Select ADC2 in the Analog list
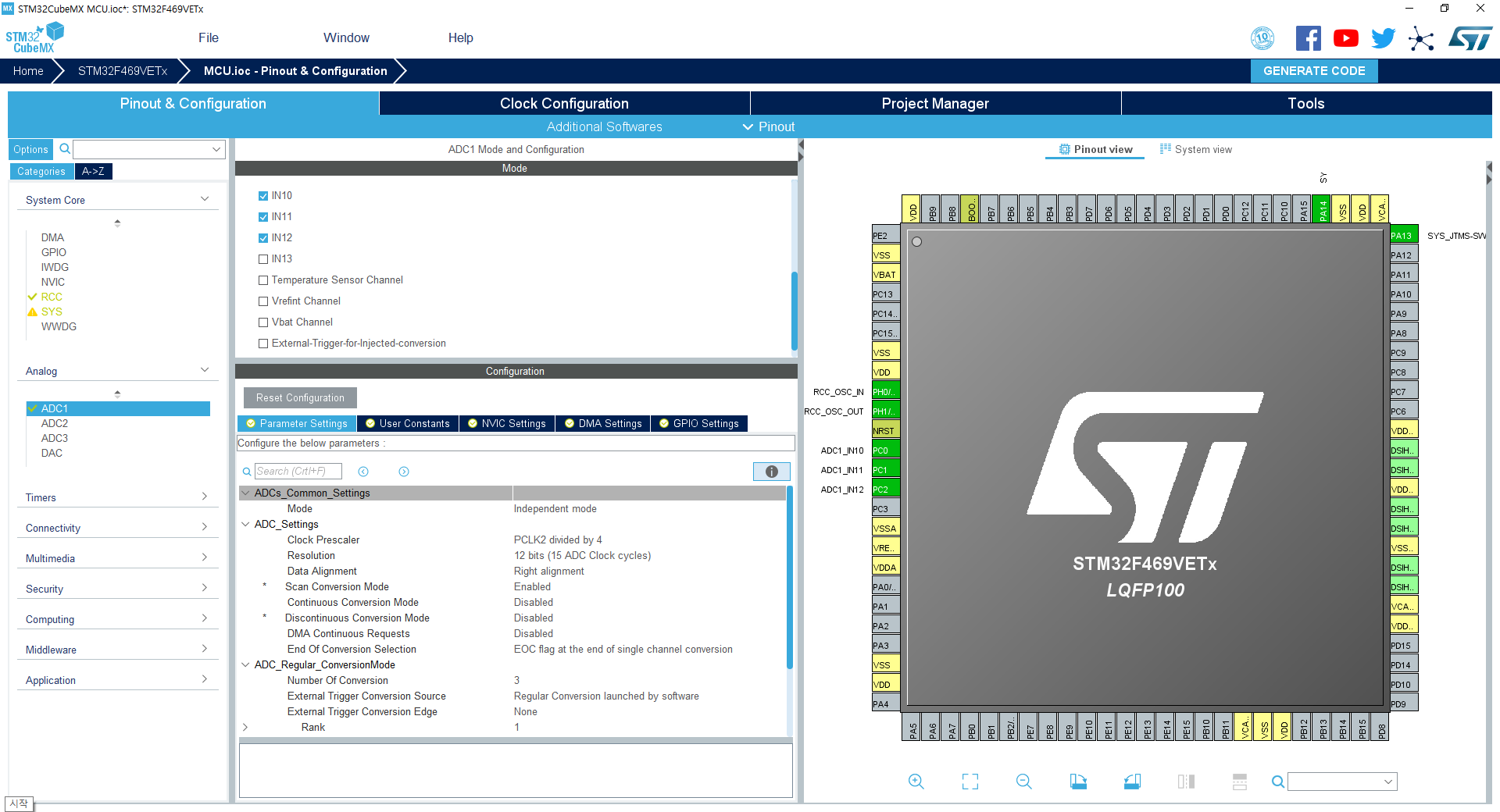This screenshot has width=1500, height=812. pyautogui.click(x=55, y=423)
